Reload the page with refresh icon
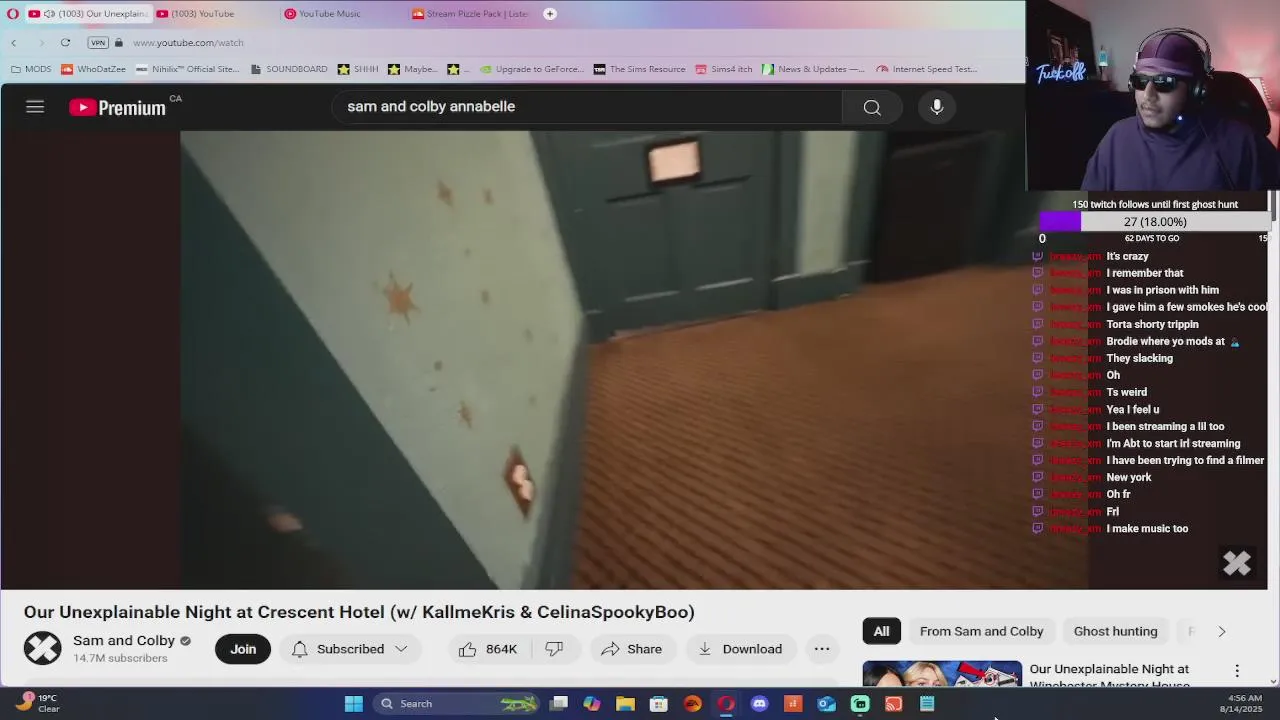 [x=65, y=43]
